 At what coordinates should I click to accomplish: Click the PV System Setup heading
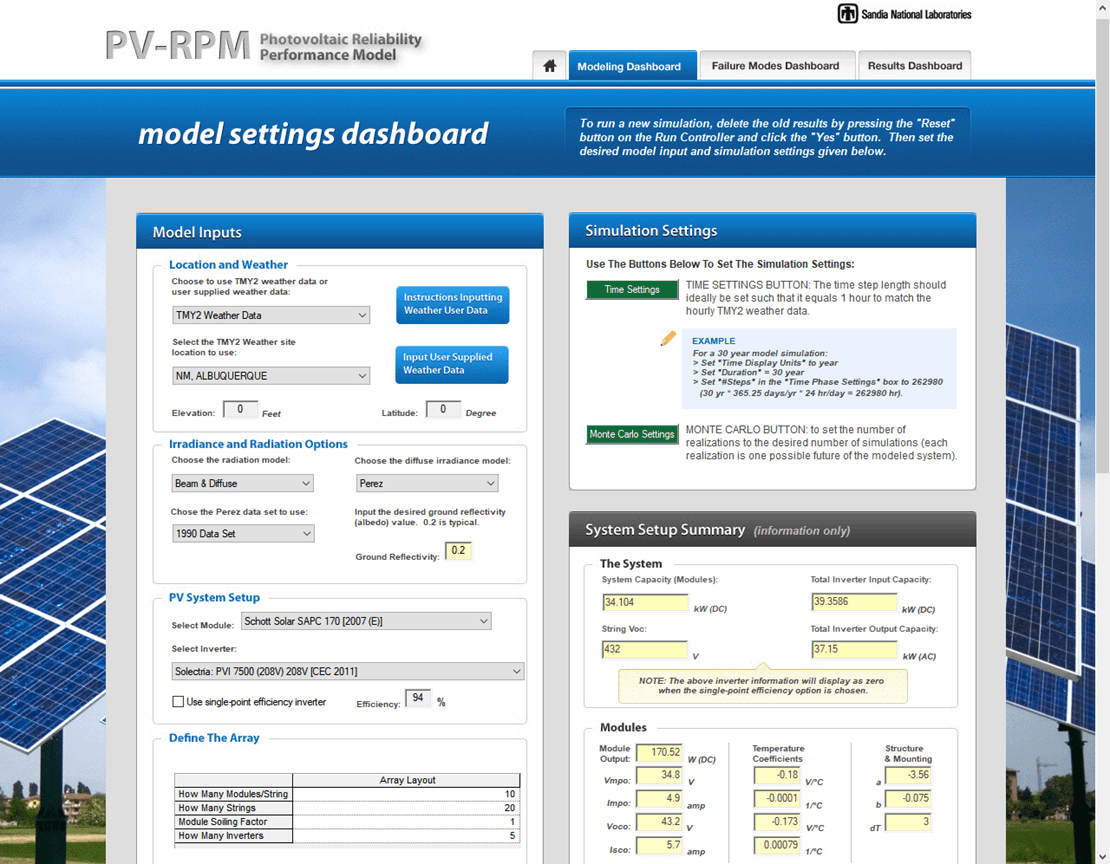tap(214, 597)
